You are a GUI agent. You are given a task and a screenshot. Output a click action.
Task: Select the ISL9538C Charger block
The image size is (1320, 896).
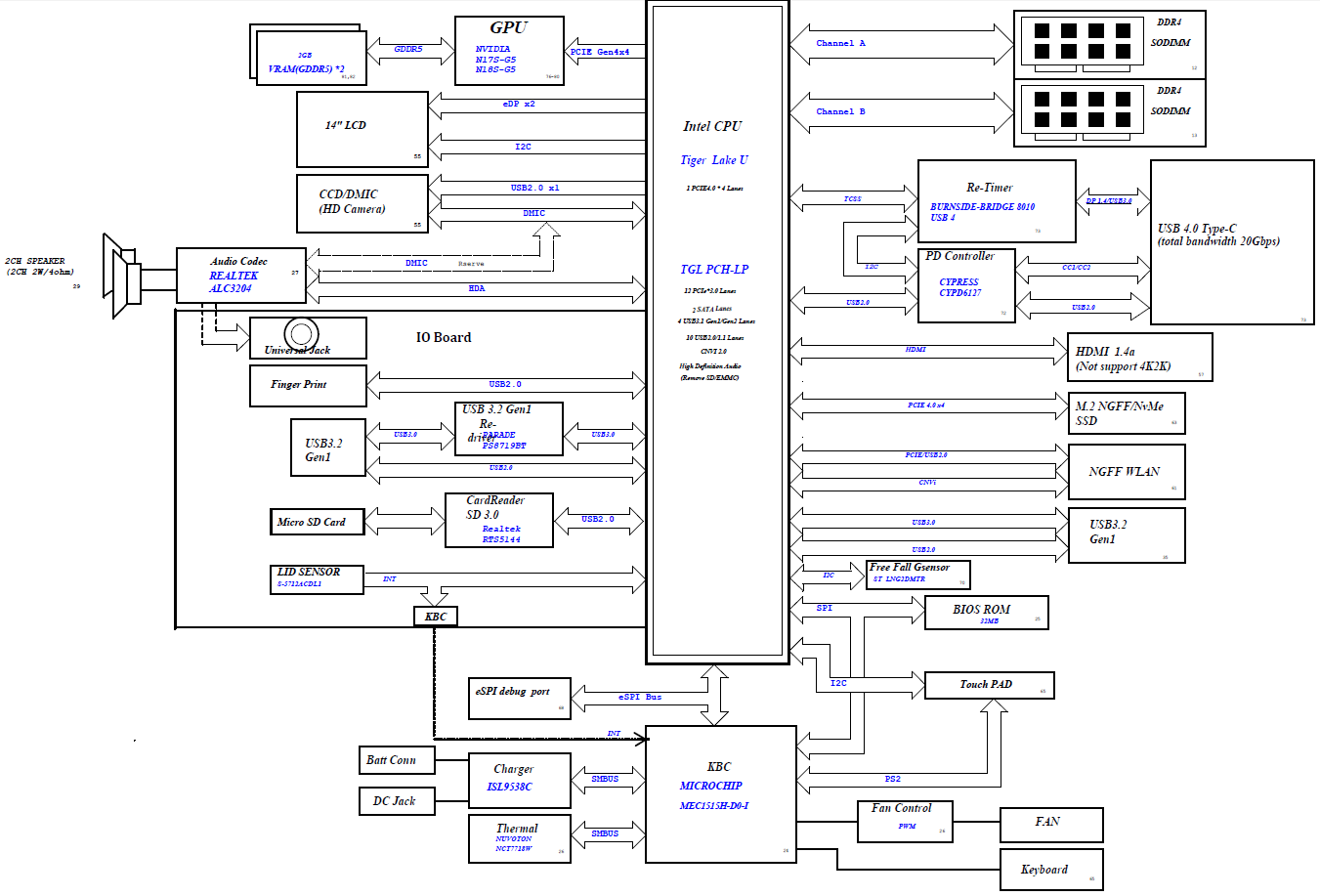tap(519, 780)
